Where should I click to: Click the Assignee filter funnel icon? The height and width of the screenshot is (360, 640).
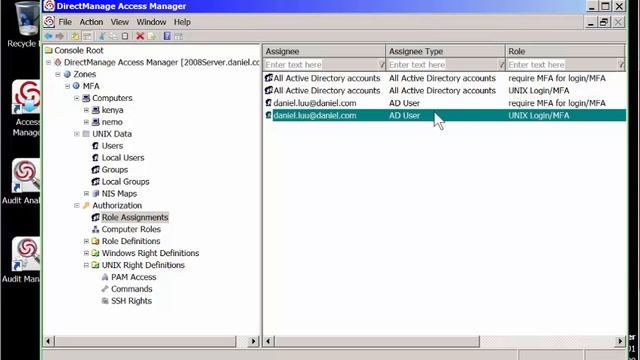click(x=381, y=64)
